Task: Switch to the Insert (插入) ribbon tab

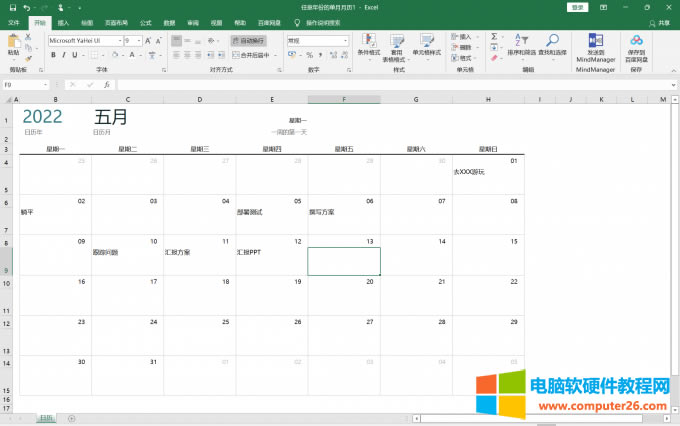Action: (x=63, y=21)
